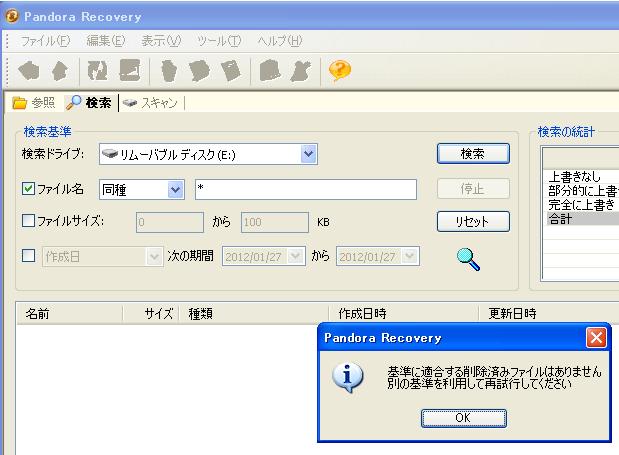This screenshot has width=619, height=455.
Task: Open the 同種 match type dropdown
Action: click(175, 189)
